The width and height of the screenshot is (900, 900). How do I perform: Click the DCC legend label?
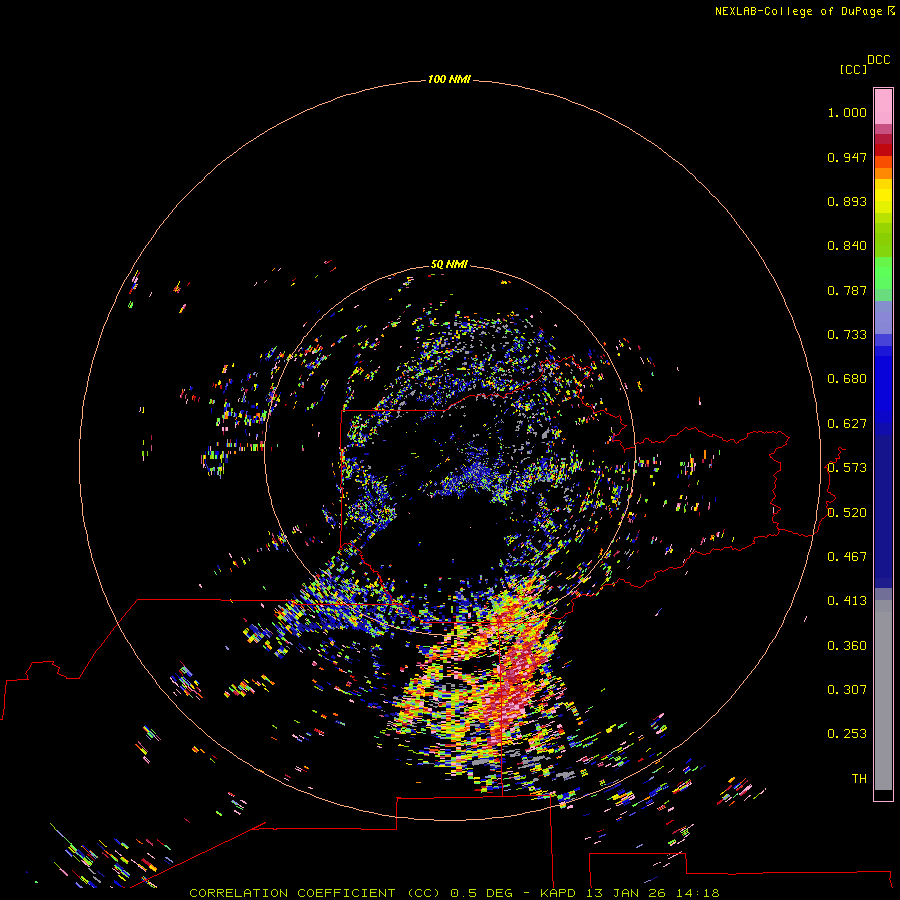tap(878, 60)
